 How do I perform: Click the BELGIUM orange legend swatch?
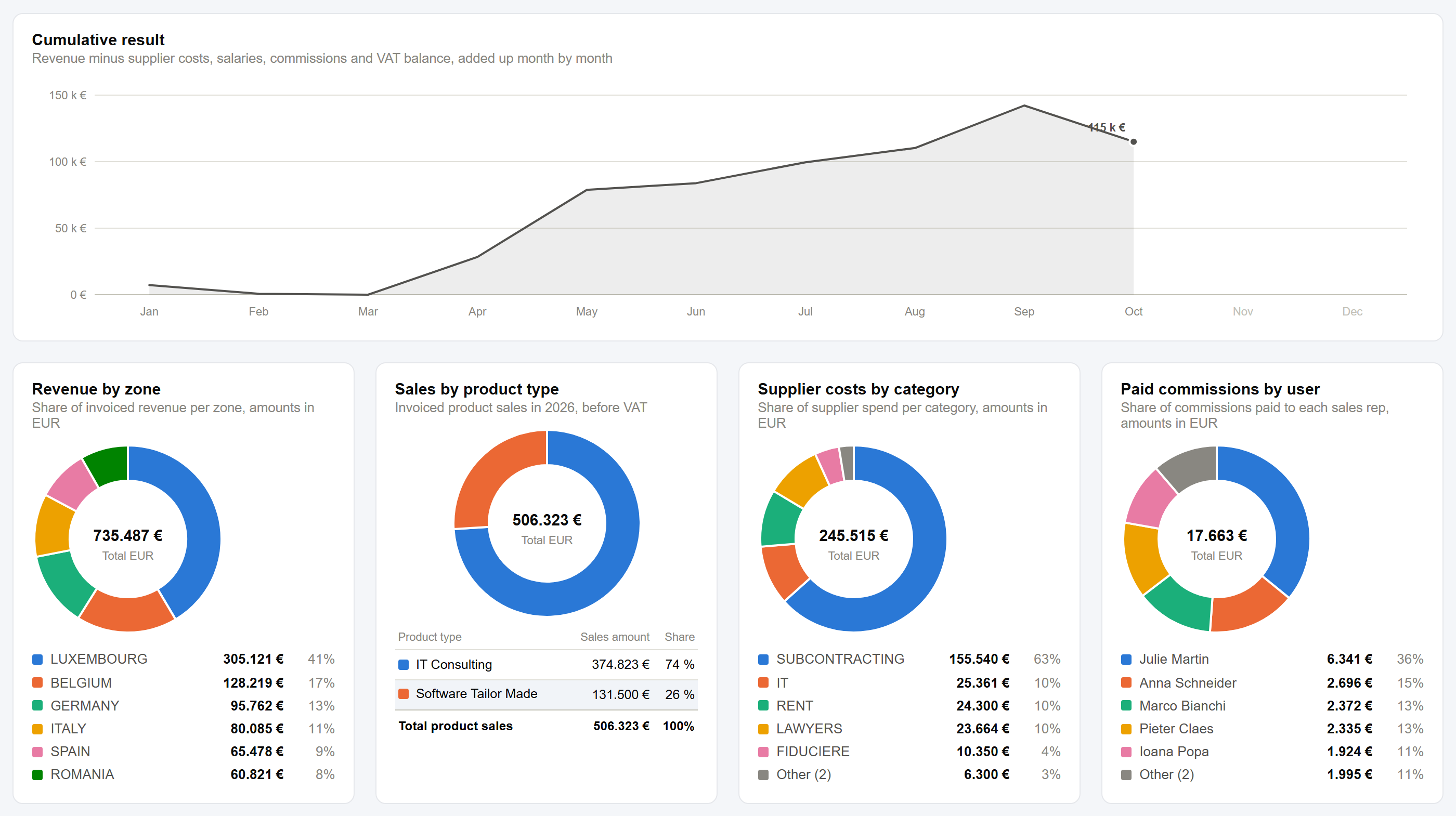click(37, 682)
